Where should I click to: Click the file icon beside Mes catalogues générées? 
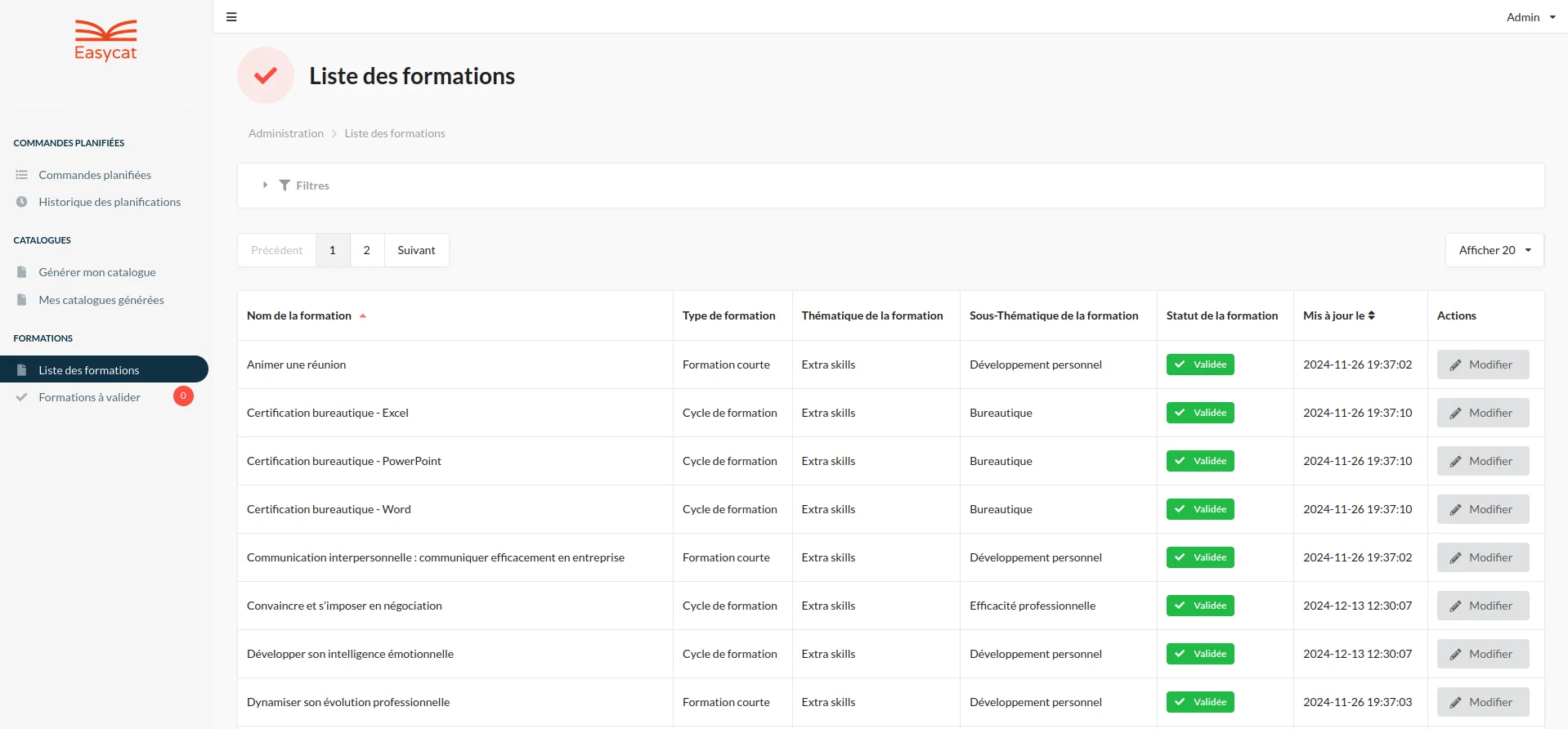pyautogui.click(x=22, y=300)
